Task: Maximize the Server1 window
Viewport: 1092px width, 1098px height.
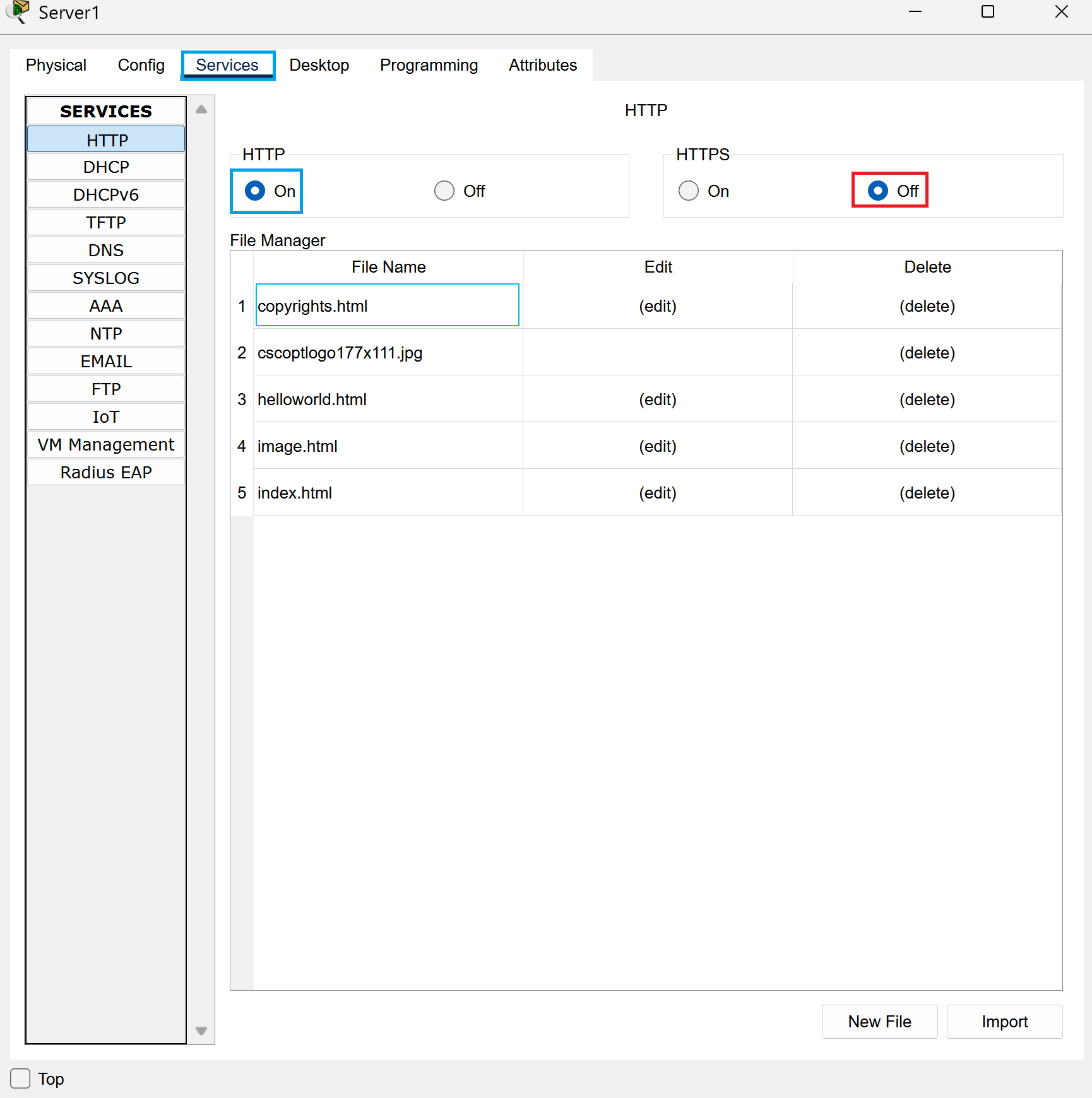Action: pyautogui.click(x=988, y=12)
